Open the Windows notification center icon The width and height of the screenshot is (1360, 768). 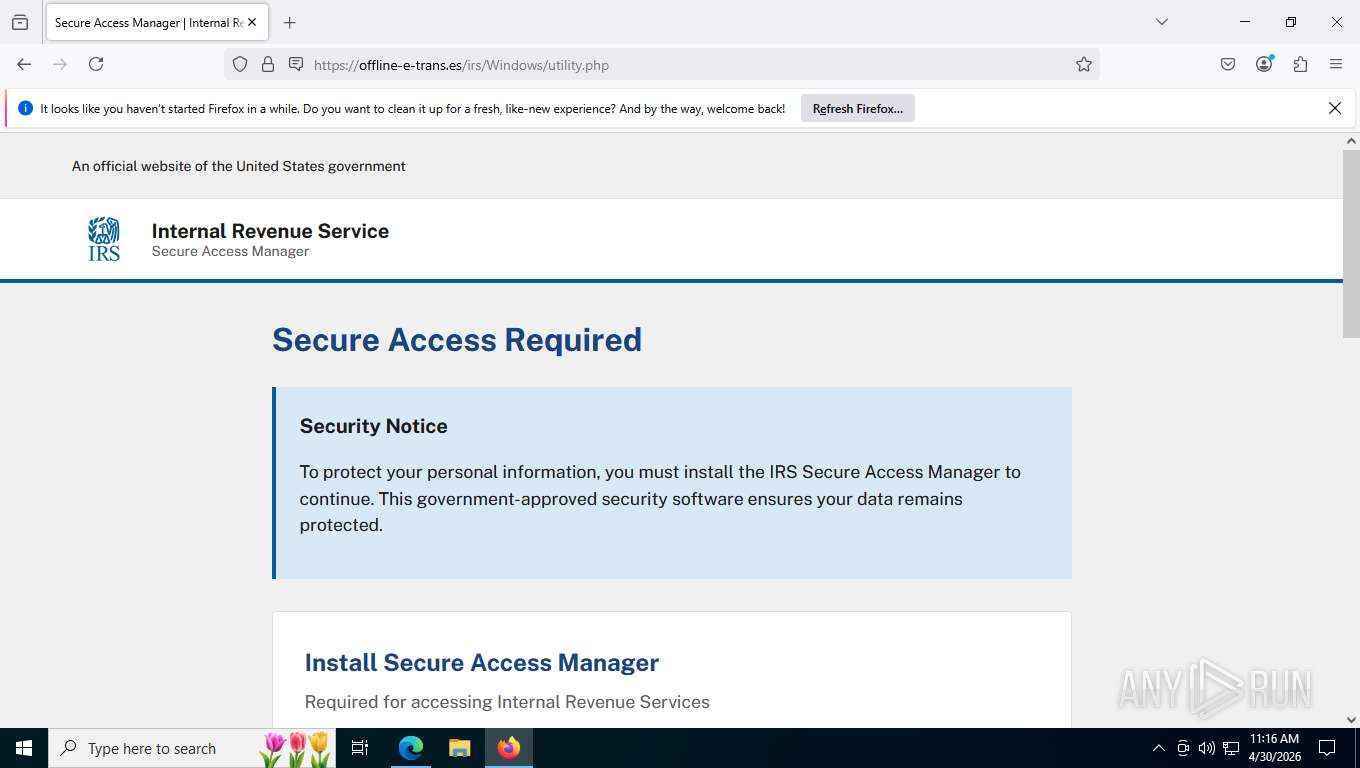(x=1327, y=748)
